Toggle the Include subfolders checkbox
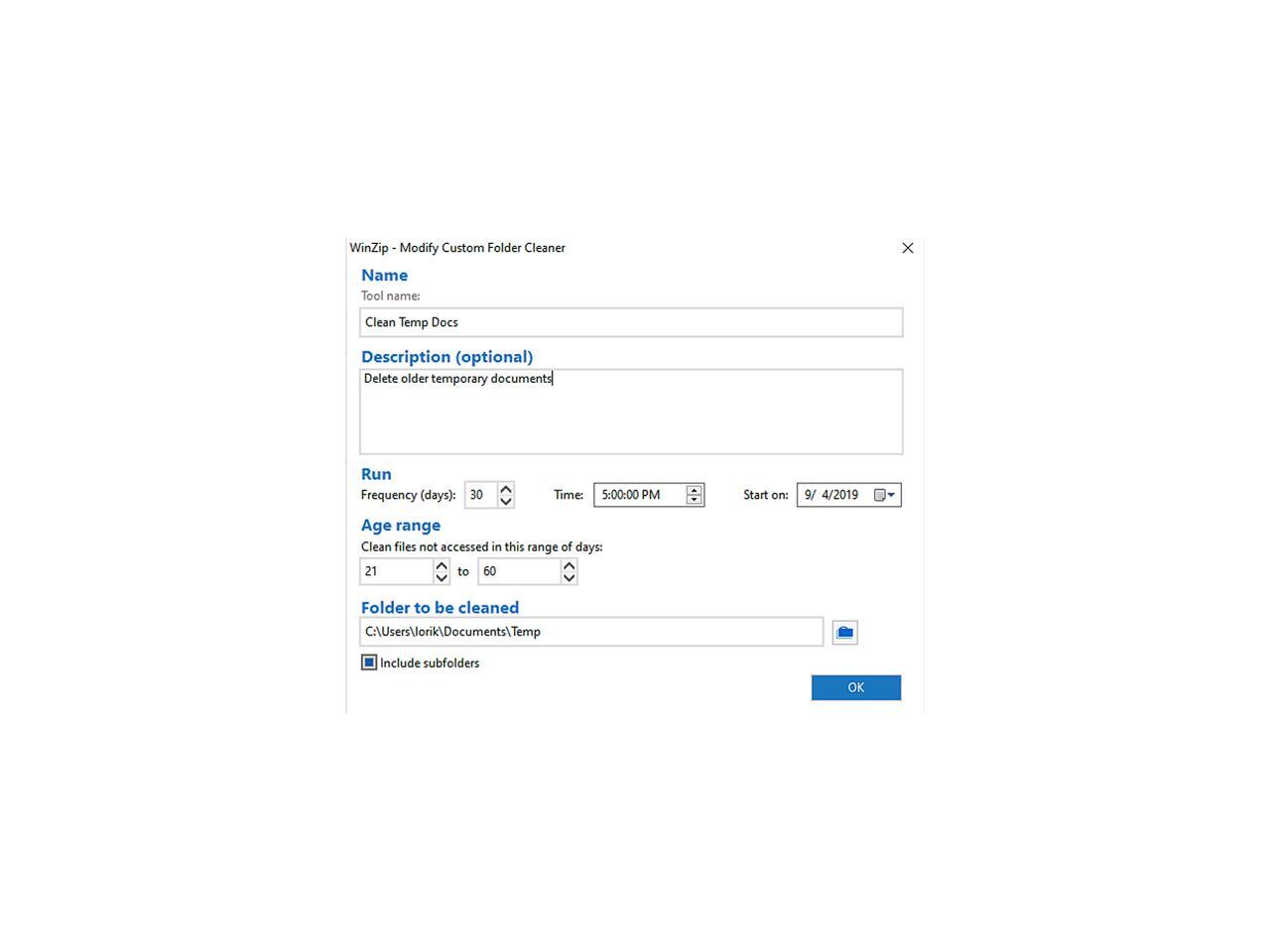The image size is (1270, 952). [x=368, y=661]
